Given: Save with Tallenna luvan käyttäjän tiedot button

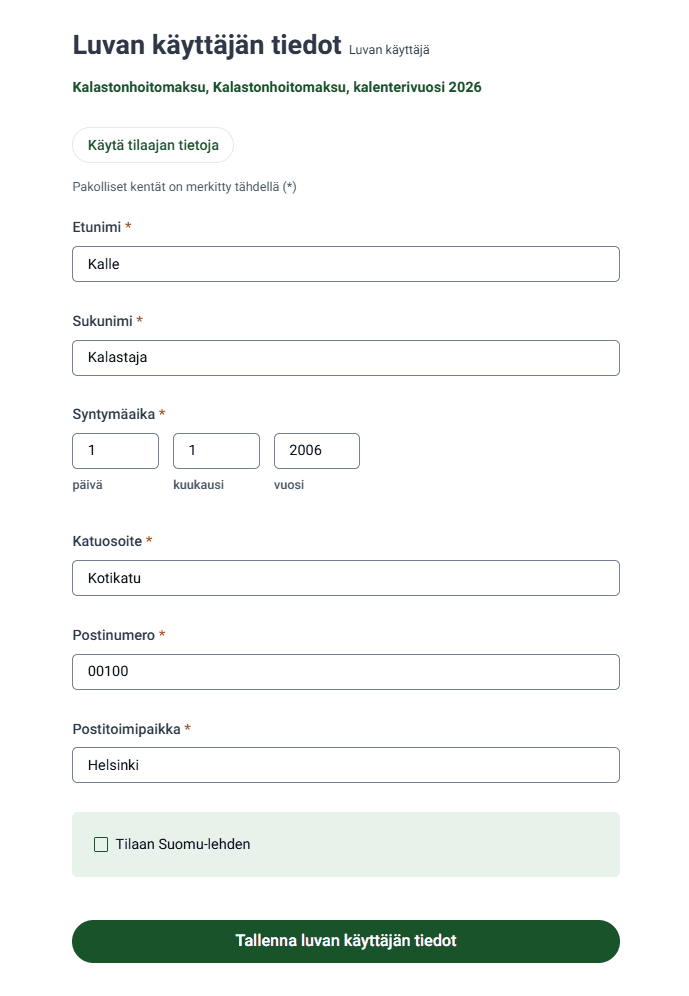Looking at the screenshot, I should tap(346, 941).
